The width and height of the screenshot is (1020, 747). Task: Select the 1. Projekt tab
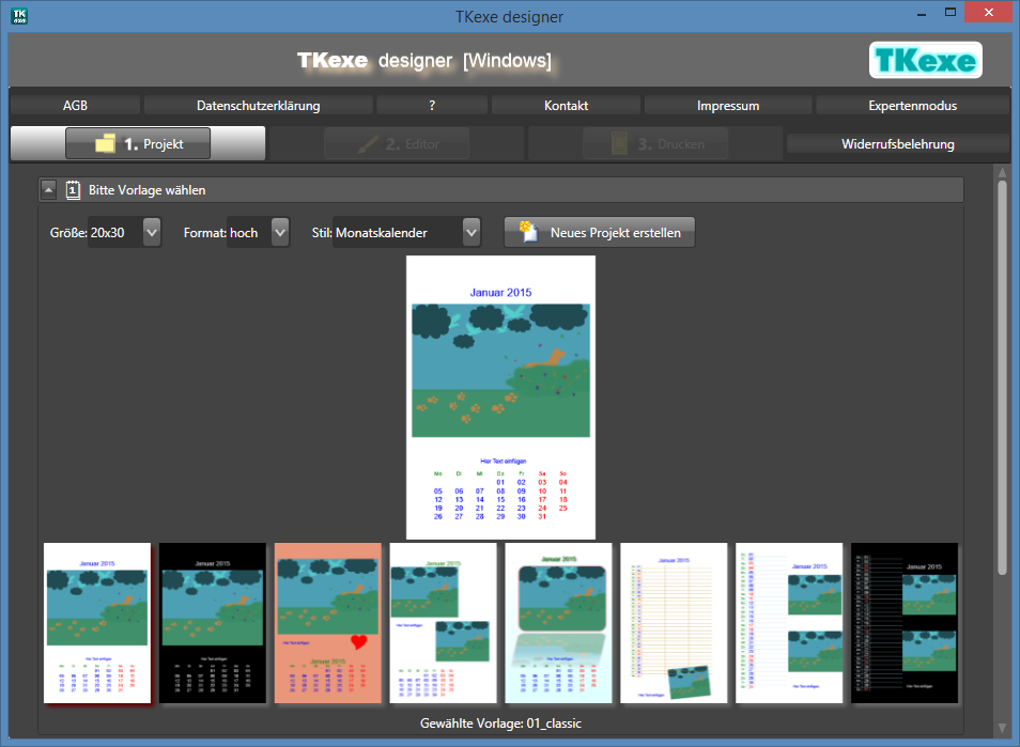point(138,143)
